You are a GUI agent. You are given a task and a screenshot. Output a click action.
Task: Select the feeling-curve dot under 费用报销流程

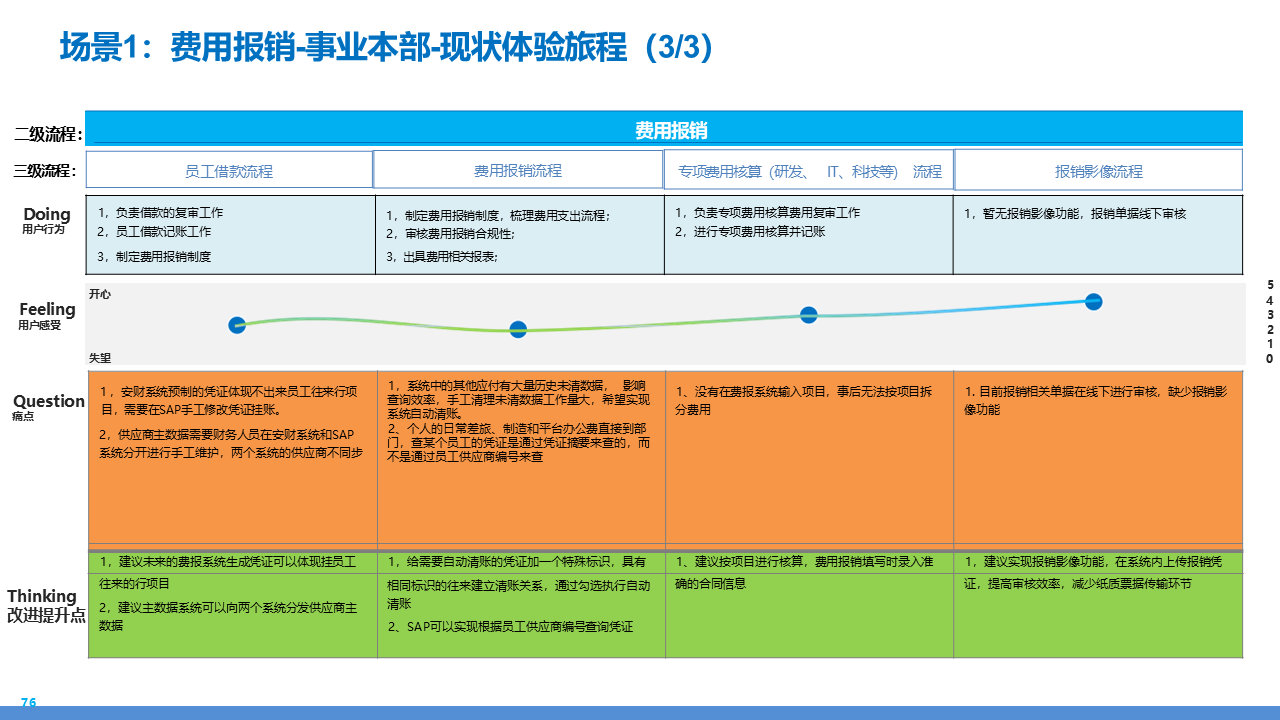click(x=518, y=329)
